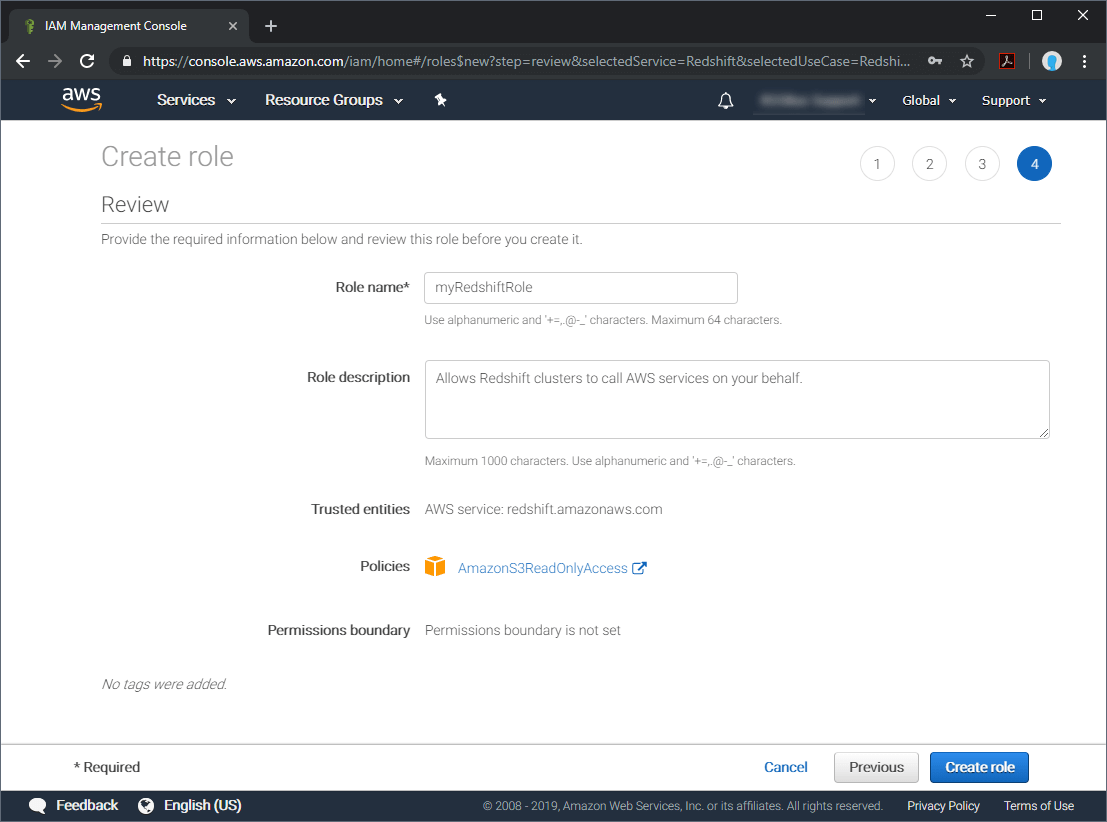Open the Support dropdown menu

[1014, 100]
